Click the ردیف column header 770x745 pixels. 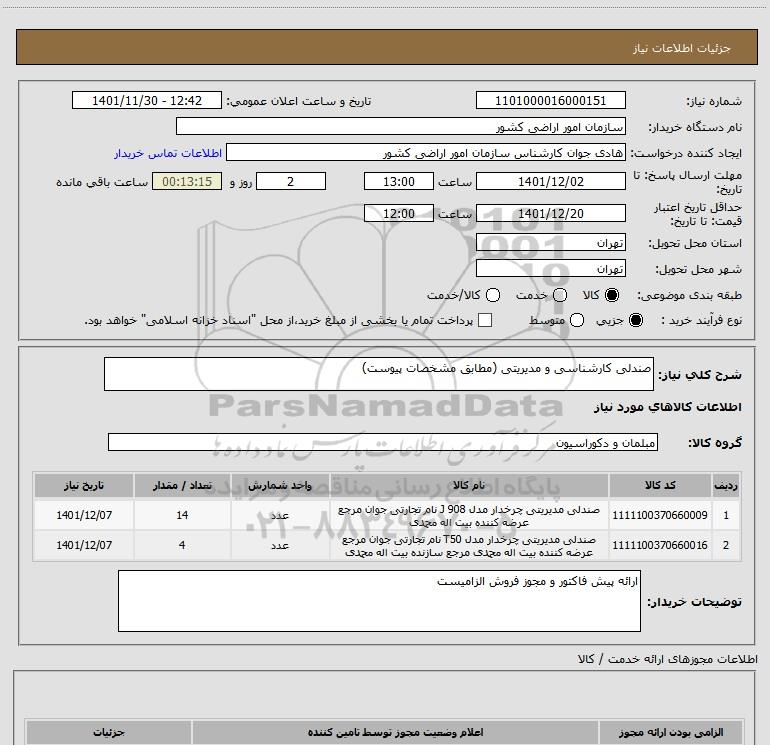coord(726,485)
